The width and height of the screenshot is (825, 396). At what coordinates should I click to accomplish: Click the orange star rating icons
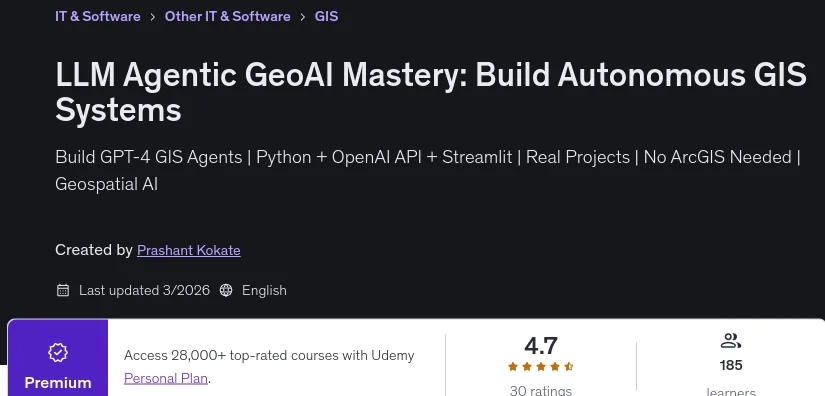(x=540, y=367)
